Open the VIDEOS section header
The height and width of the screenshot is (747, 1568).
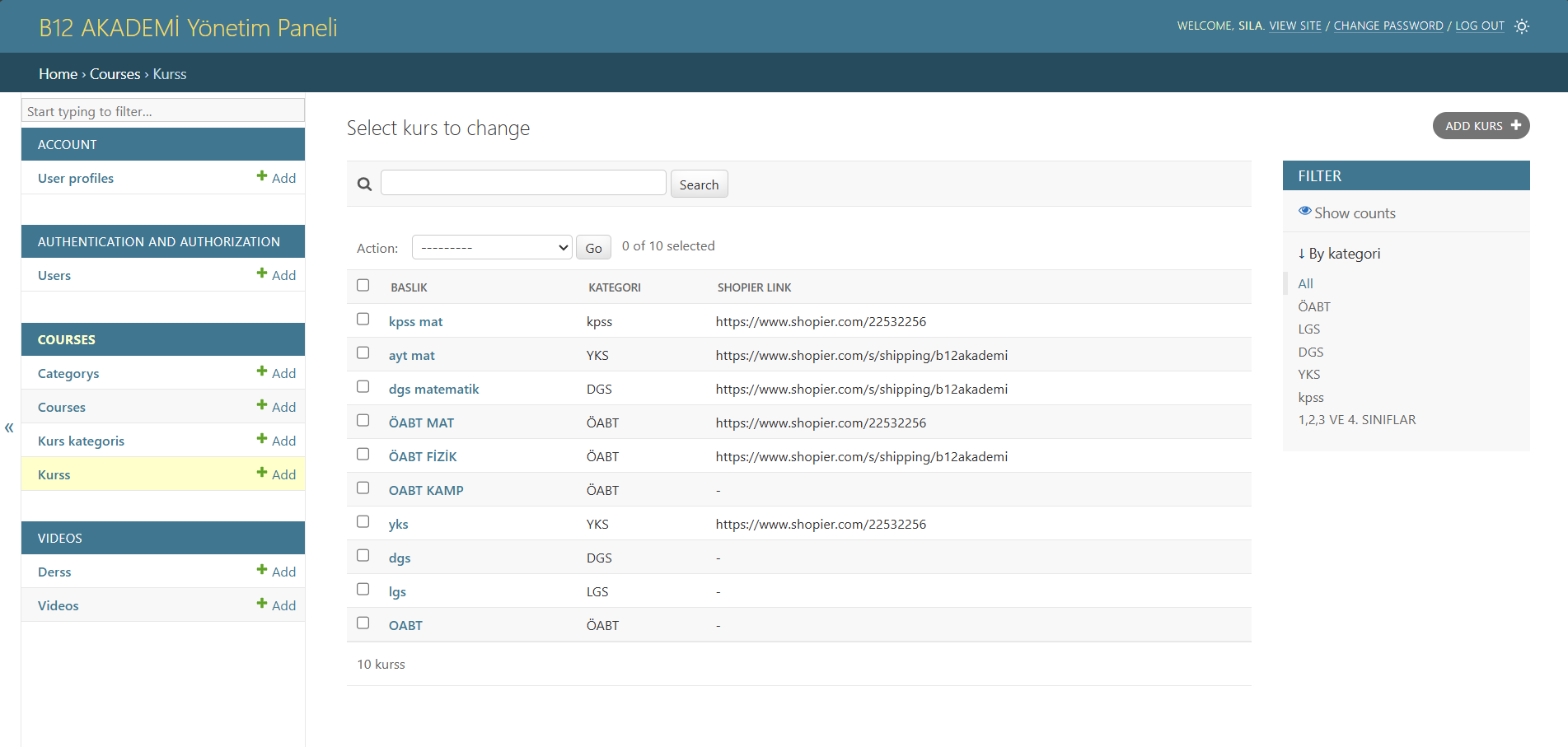click(60, 539)
